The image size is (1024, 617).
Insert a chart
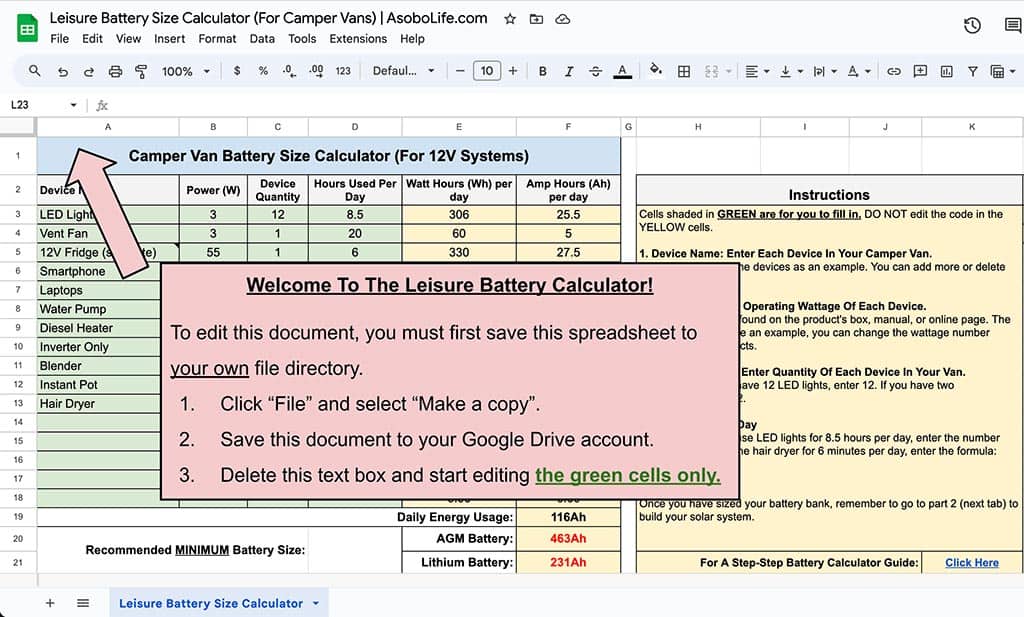tap(946, 71)
